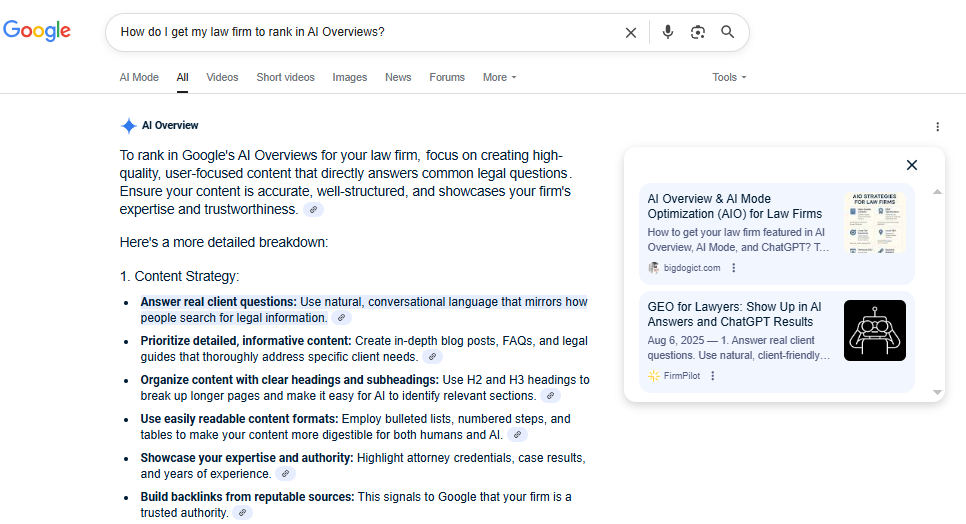Viewport: 966px width, 524px height.
Task: Click the Google logo
Action: (37, 30)
